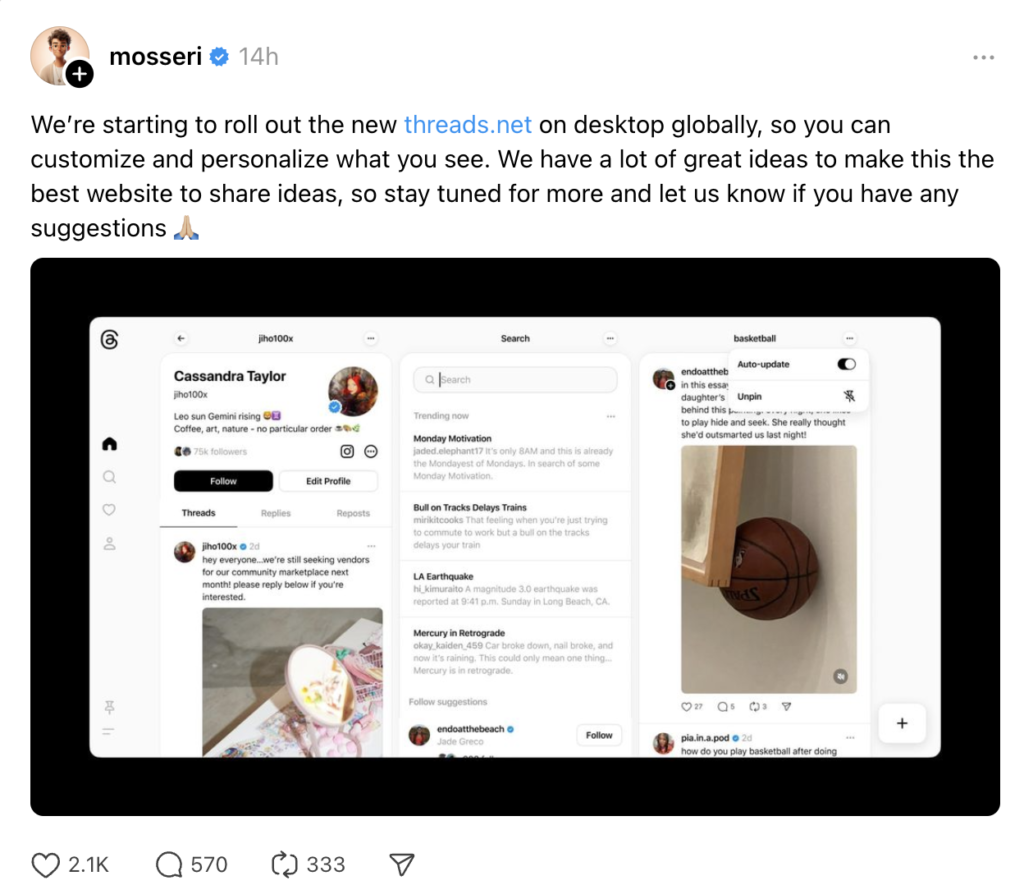Click the sidebar pin icon
Viewport: 1024px width, 885px height.
point(109,707)
